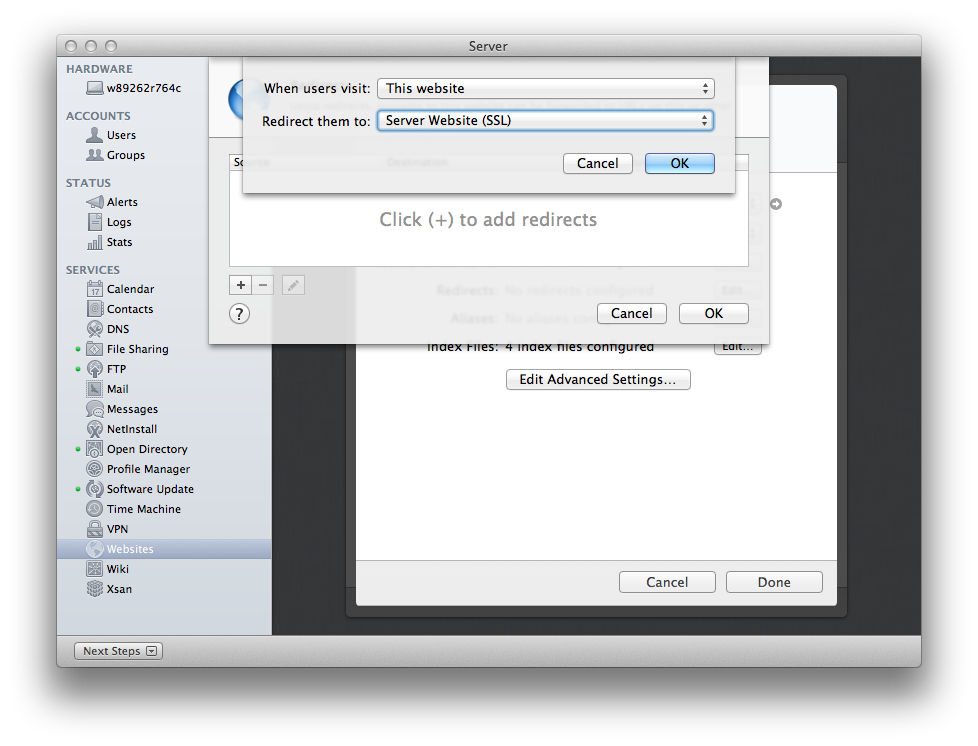Open the Logs document icon
The width and height of the screenshot is (978, 746).
pos(95,222)
